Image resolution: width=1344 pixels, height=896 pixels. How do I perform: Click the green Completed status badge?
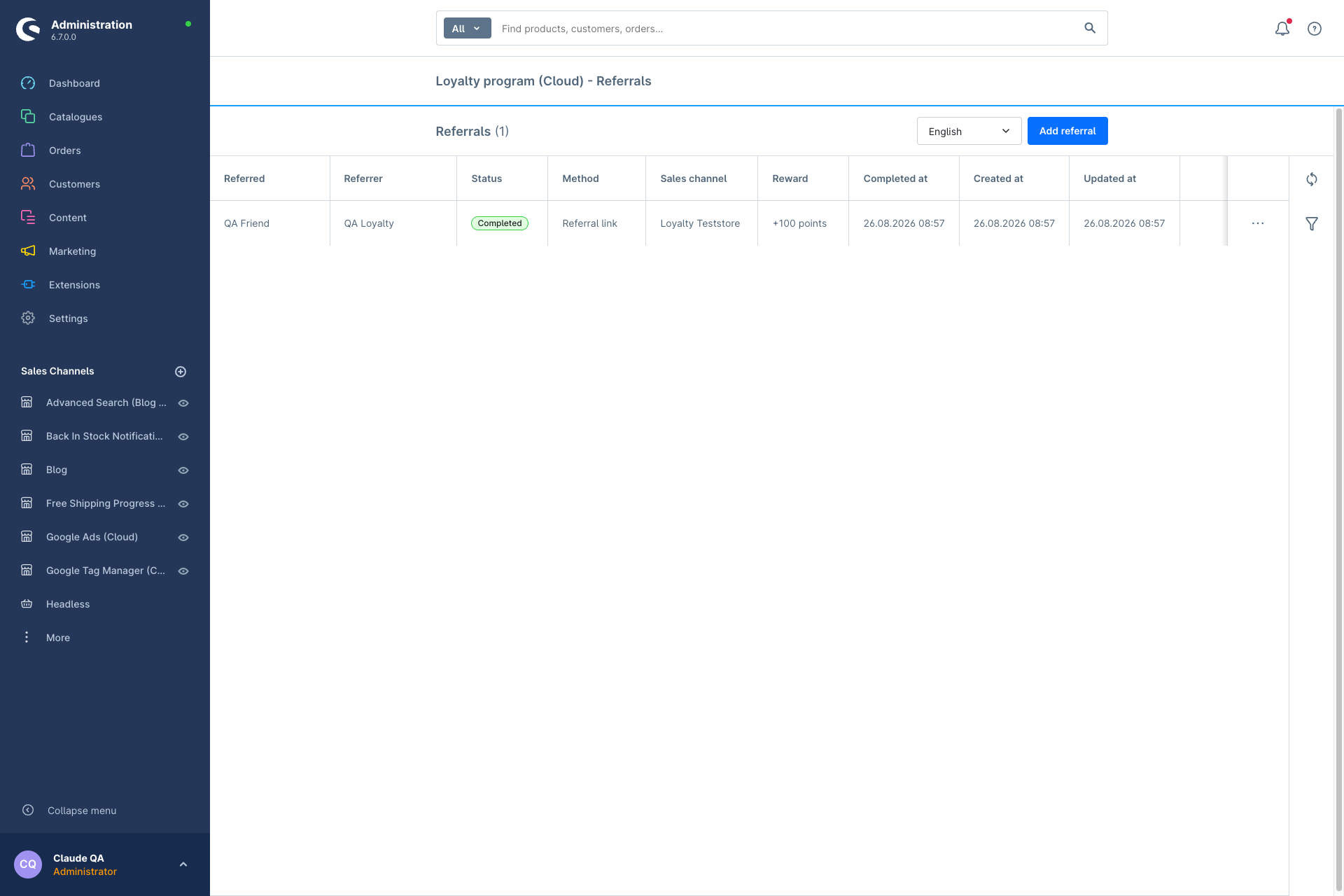[x=500, y=223]
